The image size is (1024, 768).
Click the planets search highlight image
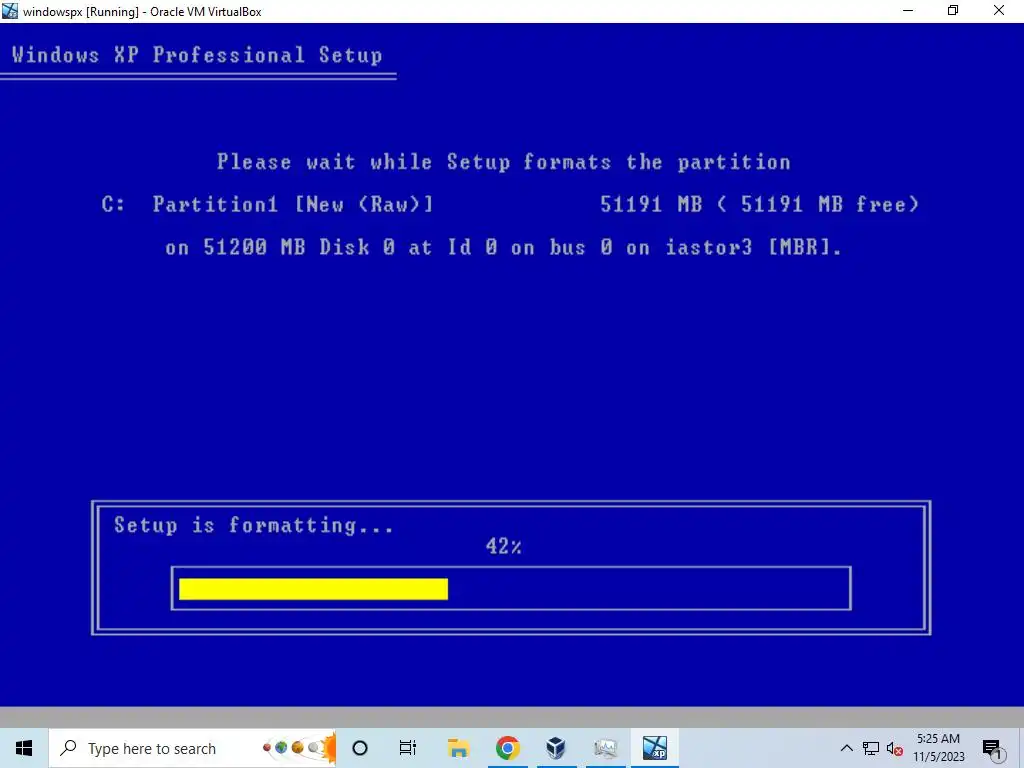point(299,748)
